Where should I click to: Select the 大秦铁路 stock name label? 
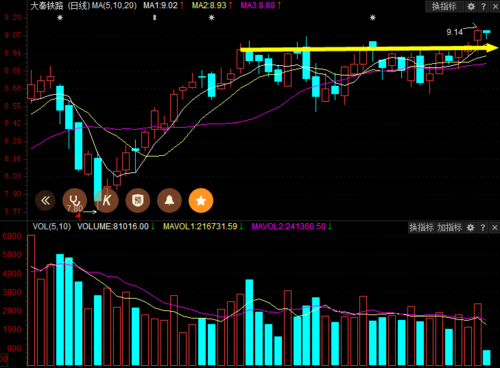tap(47, 6)
